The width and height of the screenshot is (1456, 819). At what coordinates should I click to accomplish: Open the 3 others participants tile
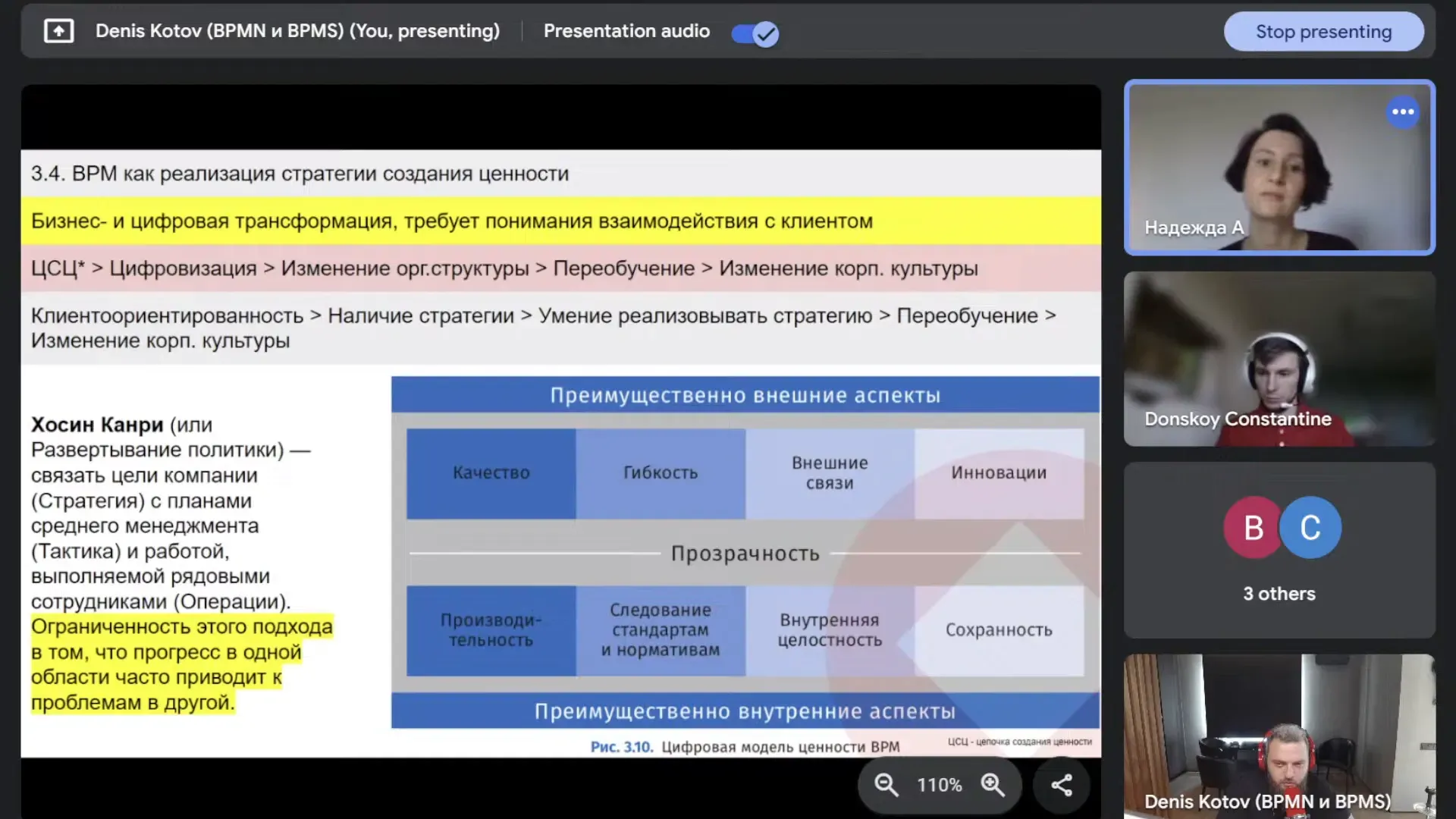tap(1279, 594)
